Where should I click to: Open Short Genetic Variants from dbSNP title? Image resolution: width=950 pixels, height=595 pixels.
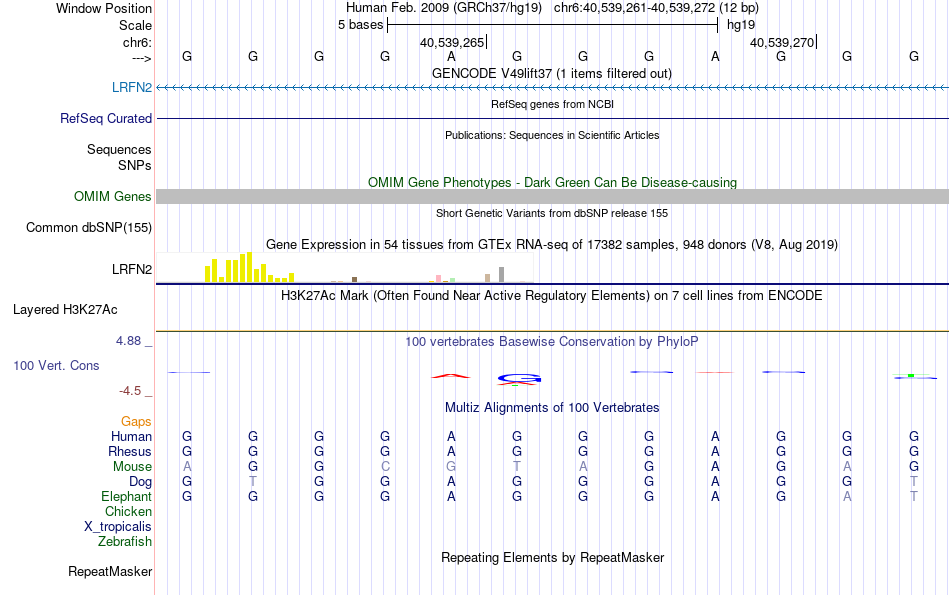pos(552,213)
